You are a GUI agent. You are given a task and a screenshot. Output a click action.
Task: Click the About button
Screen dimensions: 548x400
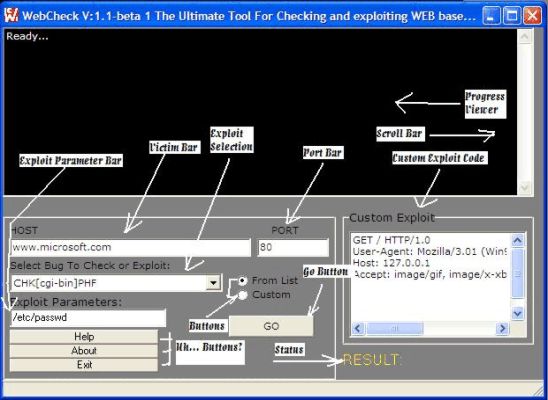(x=84, y=351)
